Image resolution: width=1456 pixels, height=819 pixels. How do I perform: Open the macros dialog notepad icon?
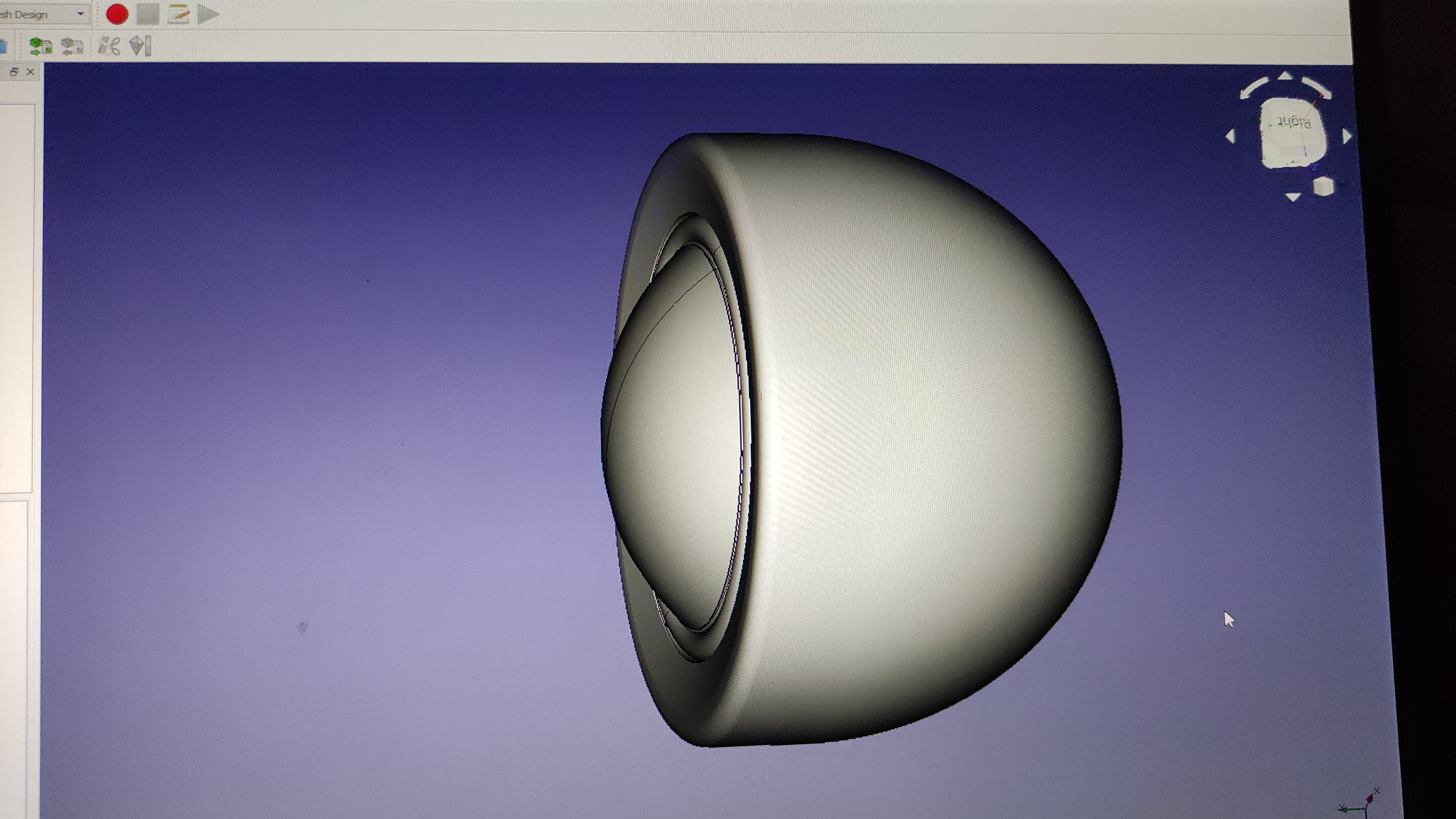tap(179, 14)
